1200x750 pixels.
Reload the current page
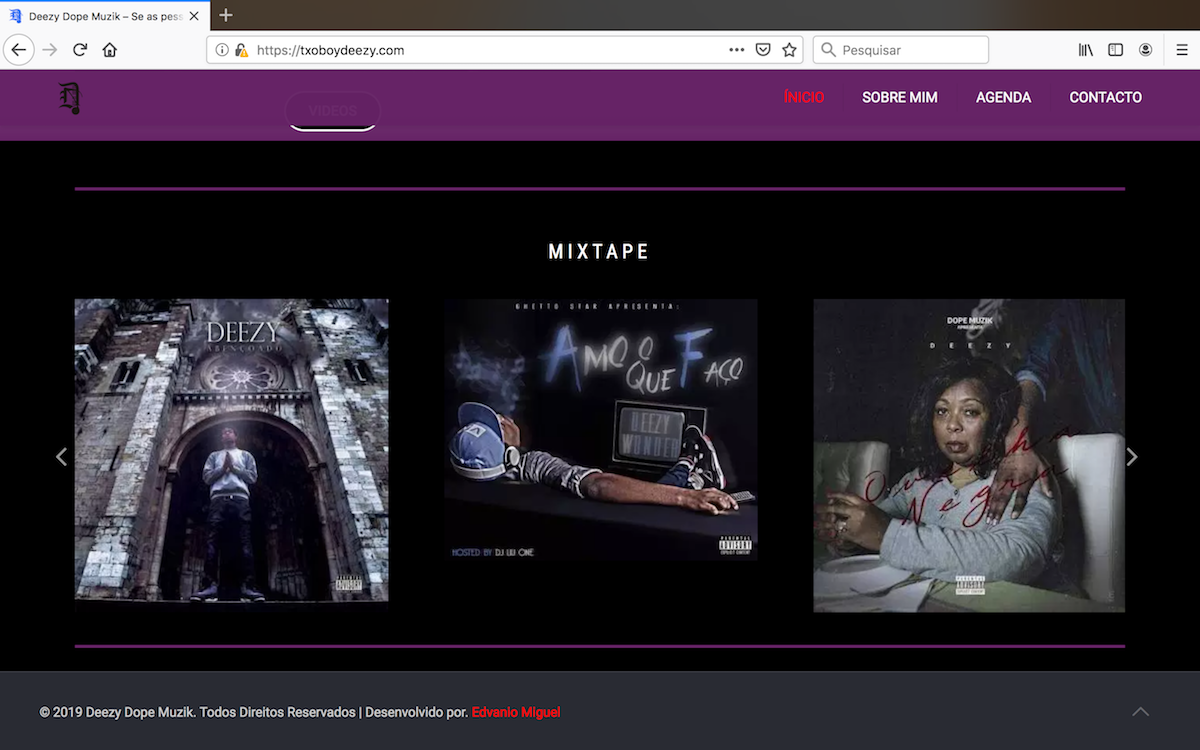[x=80, y=50]
